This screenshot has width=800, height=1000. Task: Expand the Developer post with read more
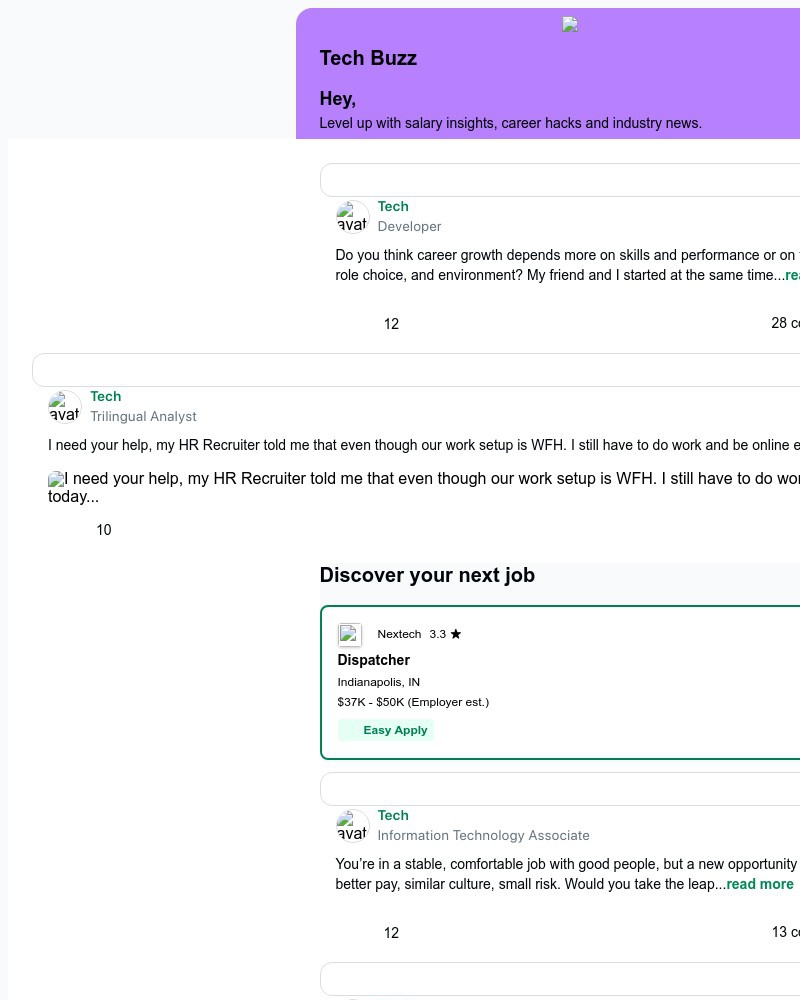[792, 275]
